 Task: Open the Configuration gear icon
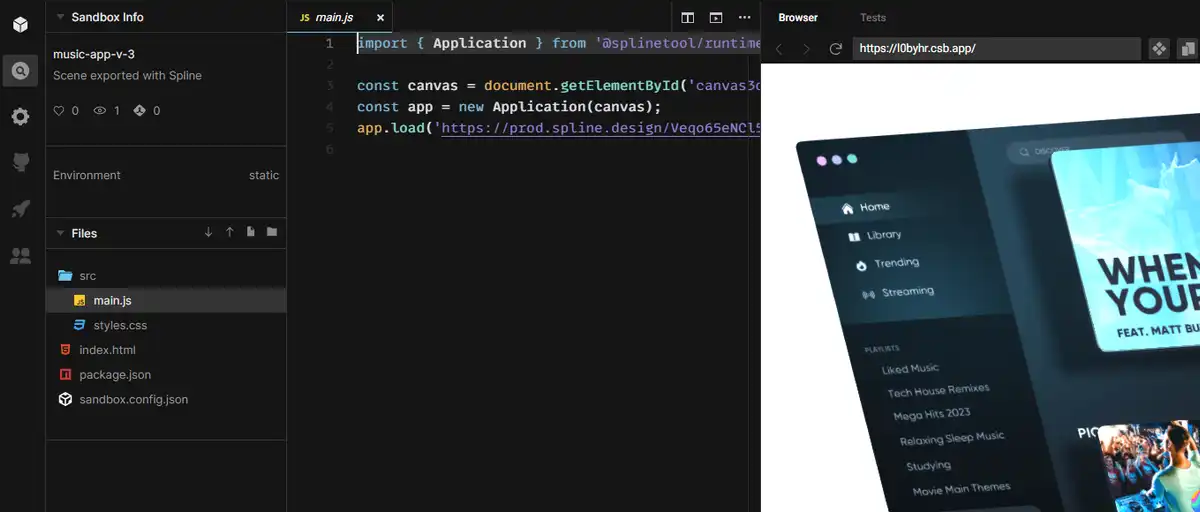[x=20, y=117]
